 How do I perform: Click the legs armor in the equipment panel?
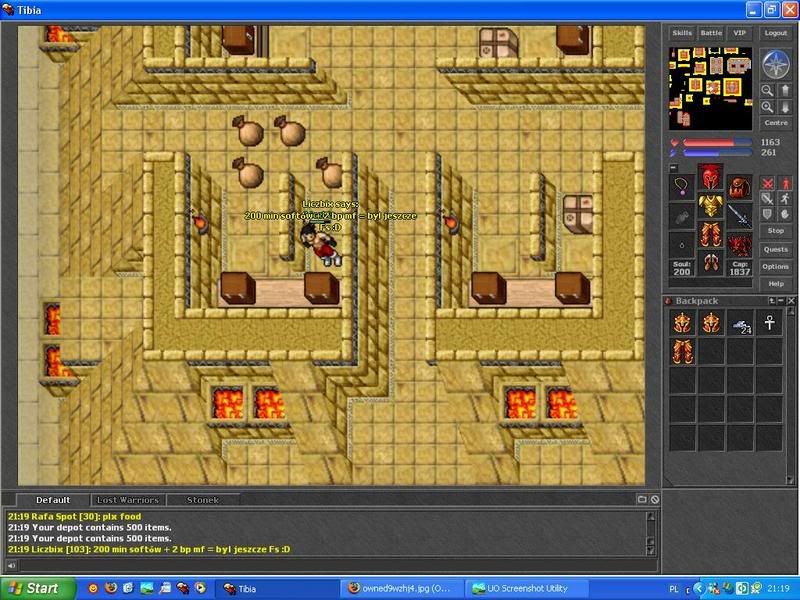coord(710,234)
